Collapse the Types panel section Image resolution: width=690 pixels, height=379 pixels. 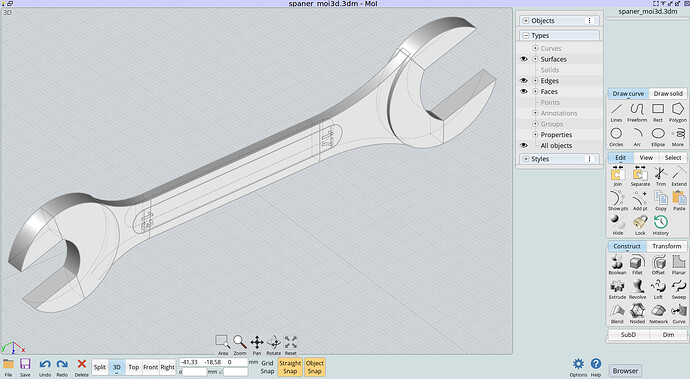pos(526,36)
